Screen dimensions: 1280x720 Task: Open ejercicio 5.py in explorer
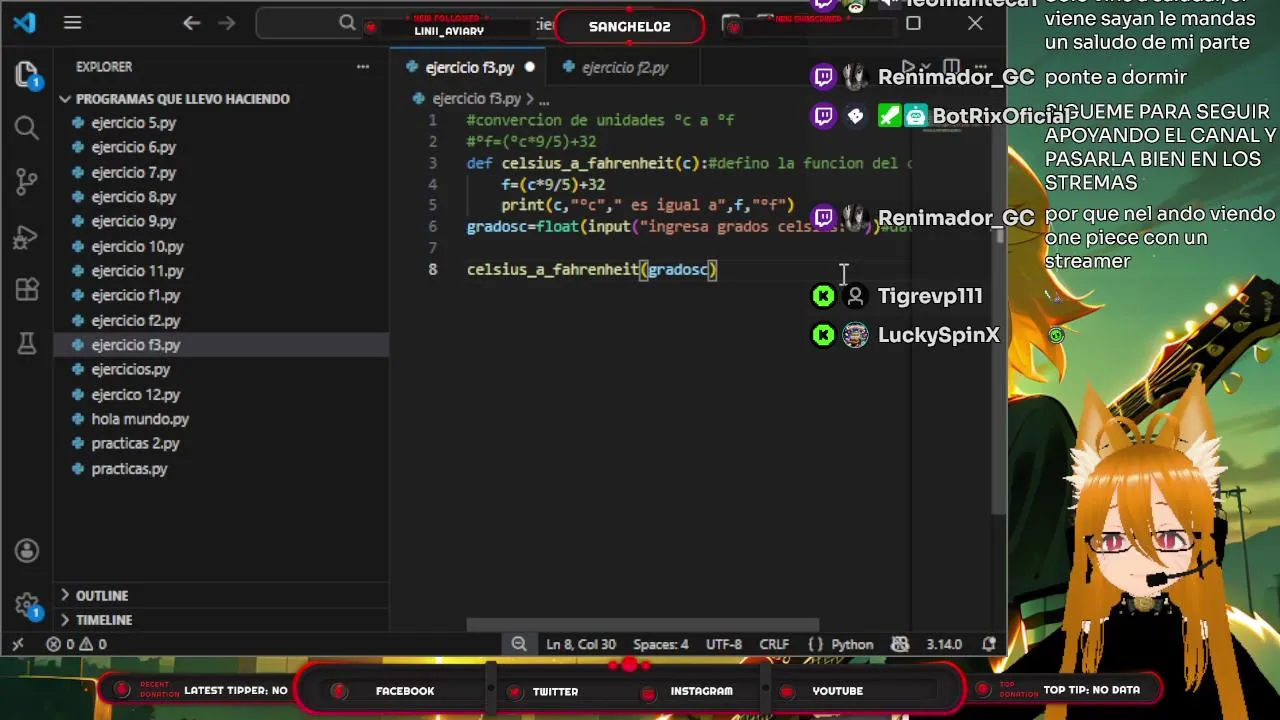[133, 123]
